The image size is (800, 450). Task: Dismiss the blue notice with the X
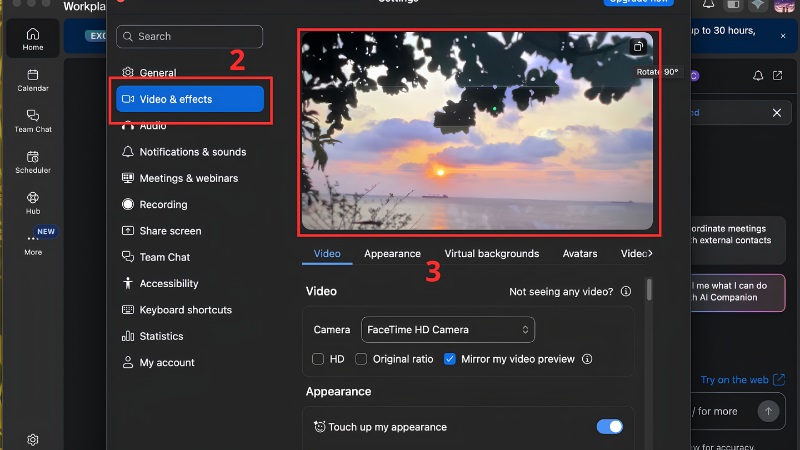777,113
